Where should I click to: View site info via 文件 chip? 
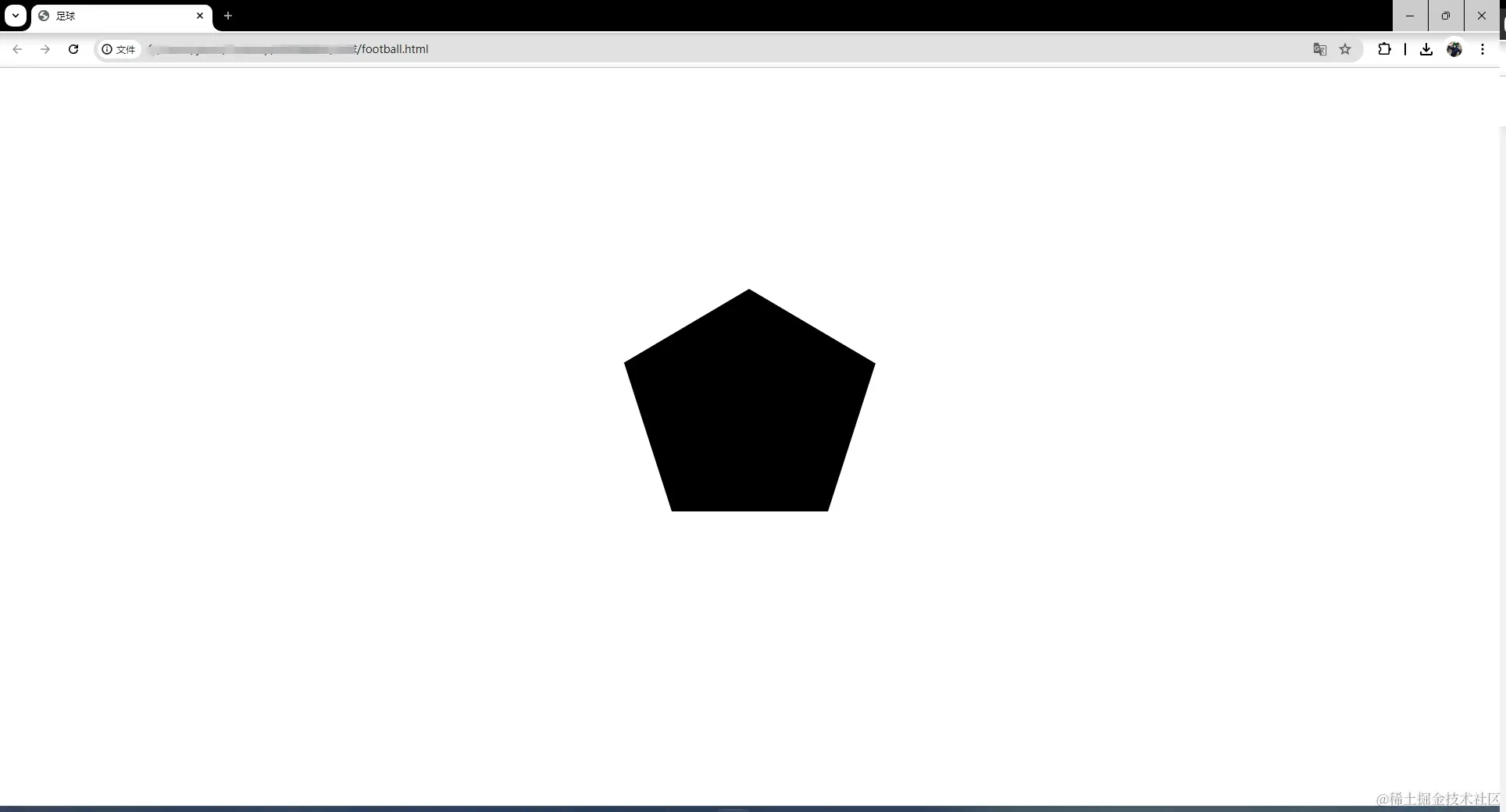pyautogui.click(x=119, y=49)
